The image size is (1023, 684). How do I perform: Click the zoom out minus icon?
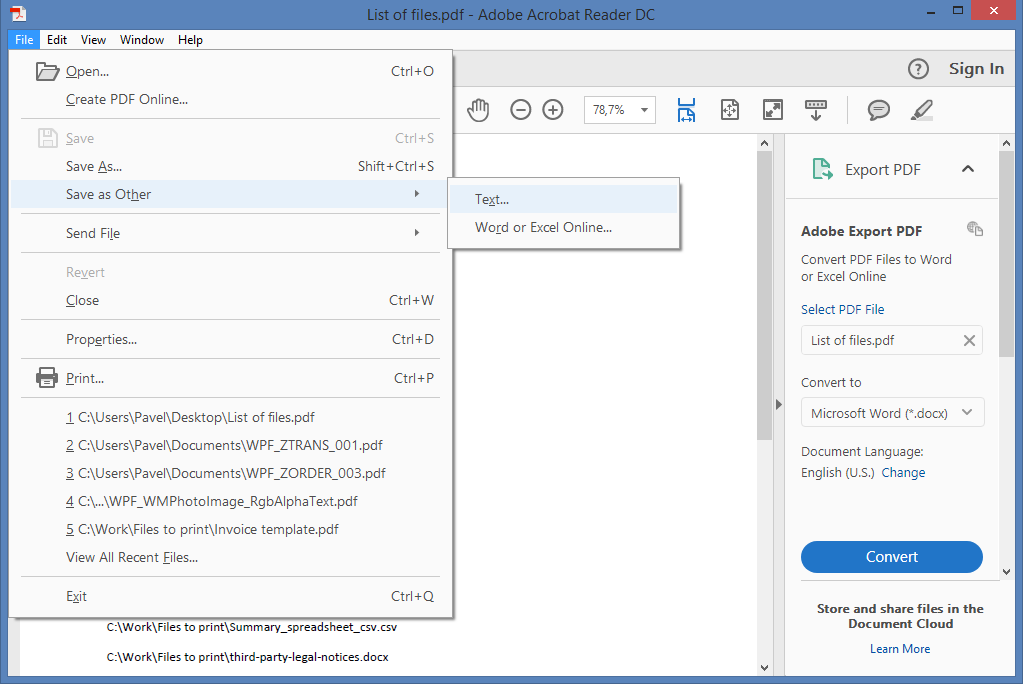(x=521, y=110)
